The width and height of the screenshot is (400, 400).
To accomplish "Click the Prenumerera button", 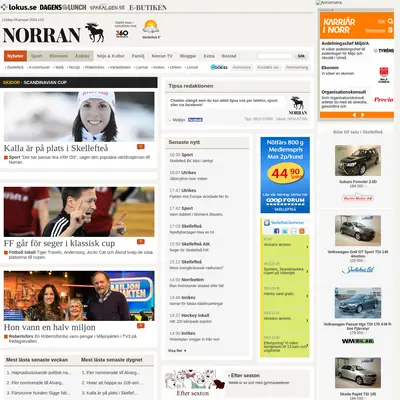I will (297, 67).
